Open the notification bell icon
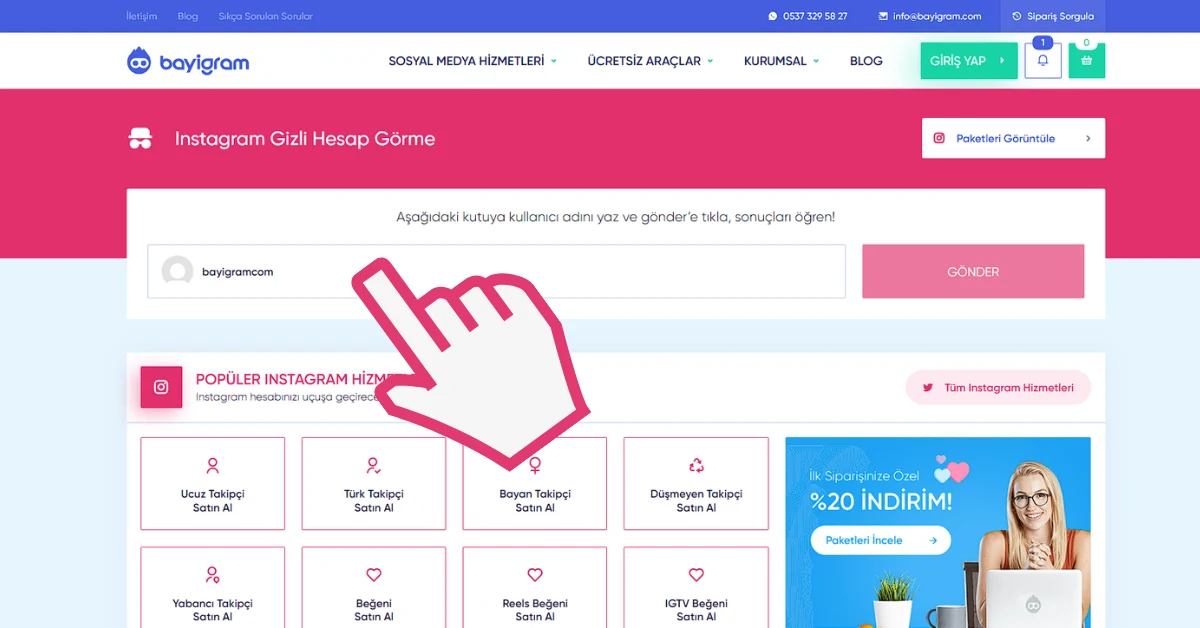1200x628 pixels. (x=1042, y=60)
